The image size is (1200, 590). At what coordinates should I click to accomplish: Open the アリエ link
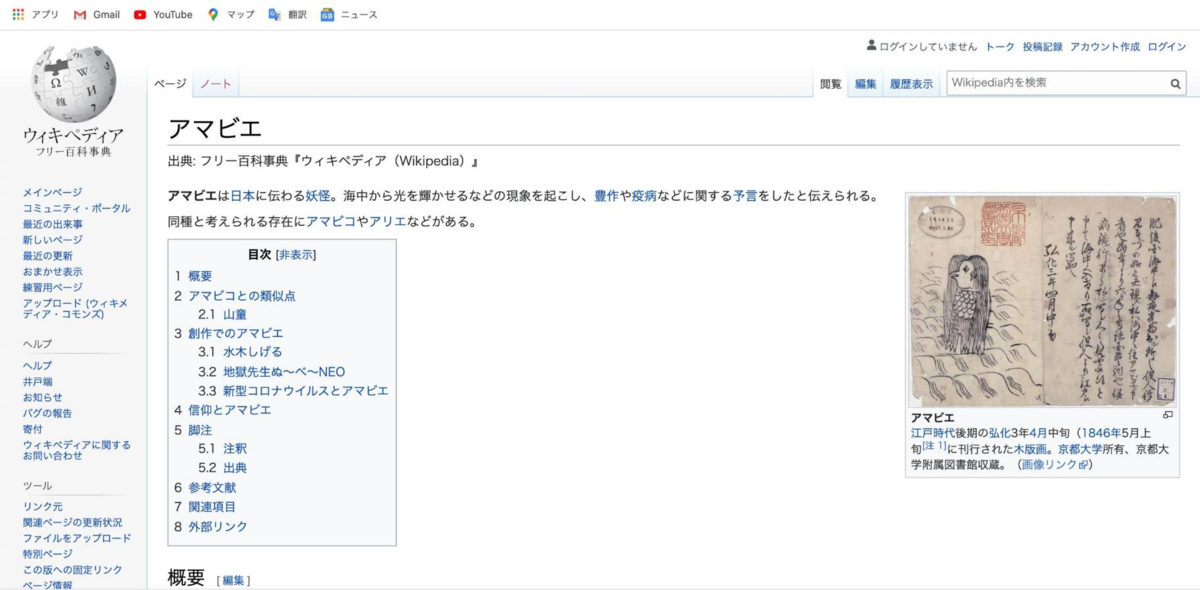point(387,221)
